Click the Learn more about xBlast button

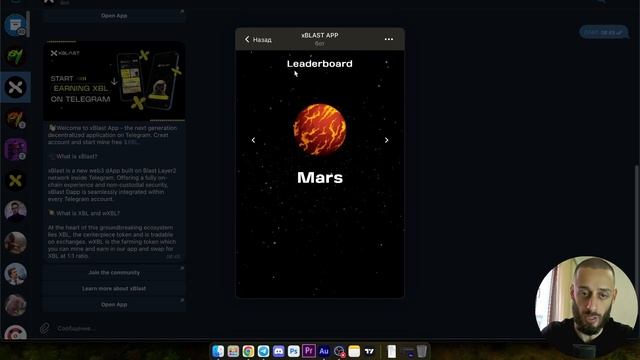(x=114, y=289)
